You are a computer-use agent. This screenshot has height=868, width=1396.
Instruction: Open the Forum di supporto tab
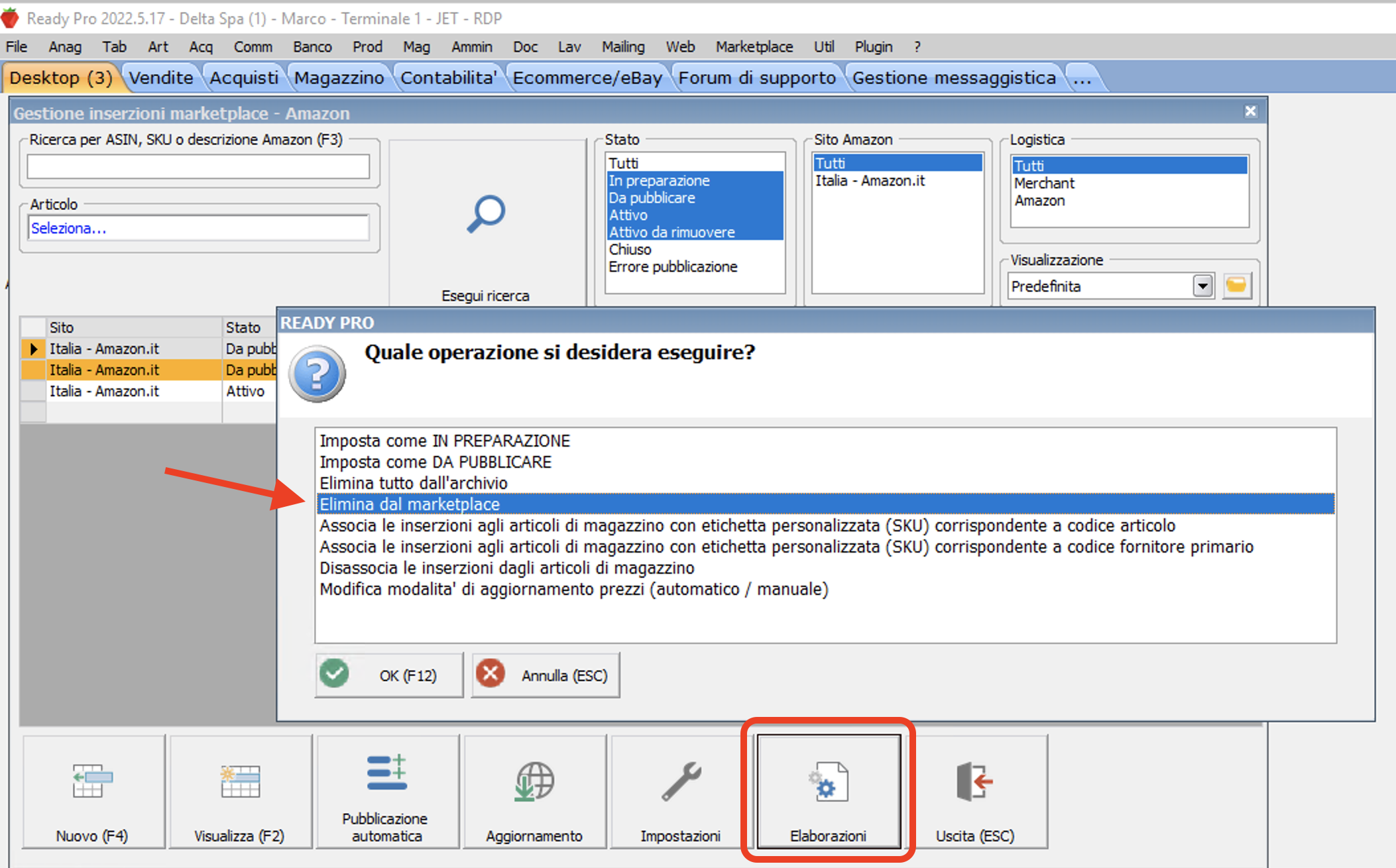coord(757,78)
